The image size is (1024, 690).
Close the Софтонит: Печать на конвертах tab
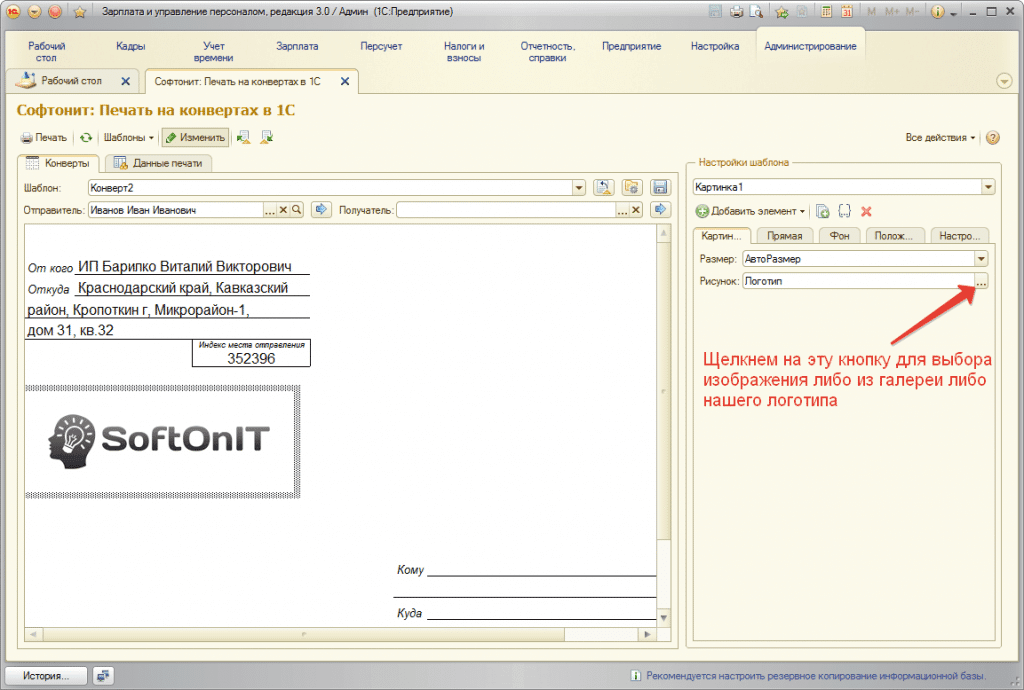click(345, 82)
